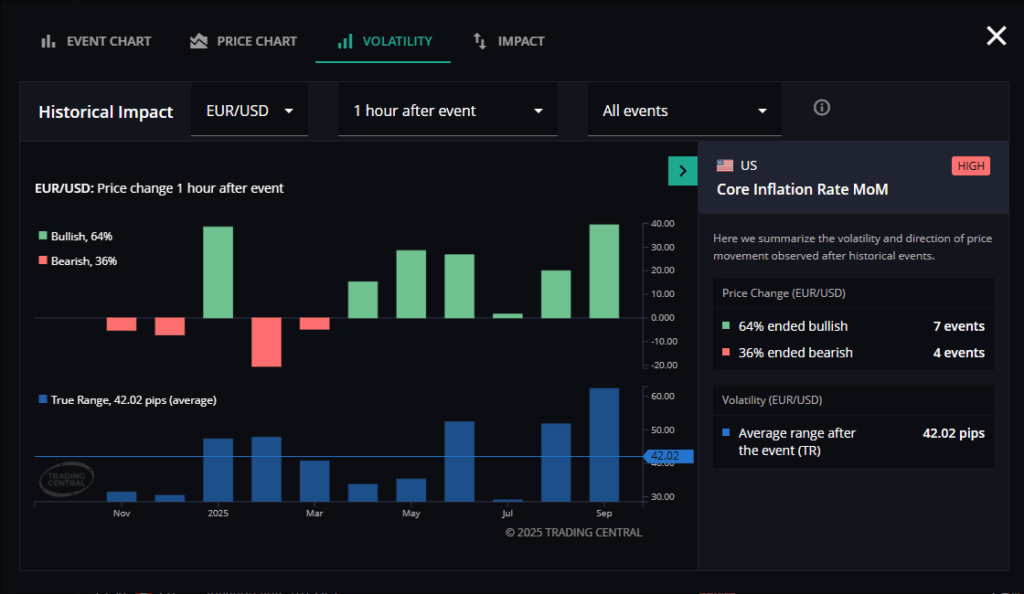1024x594 pixels.
Task: Click the tallest blue September range bar
Action: (x=604, y=444)
